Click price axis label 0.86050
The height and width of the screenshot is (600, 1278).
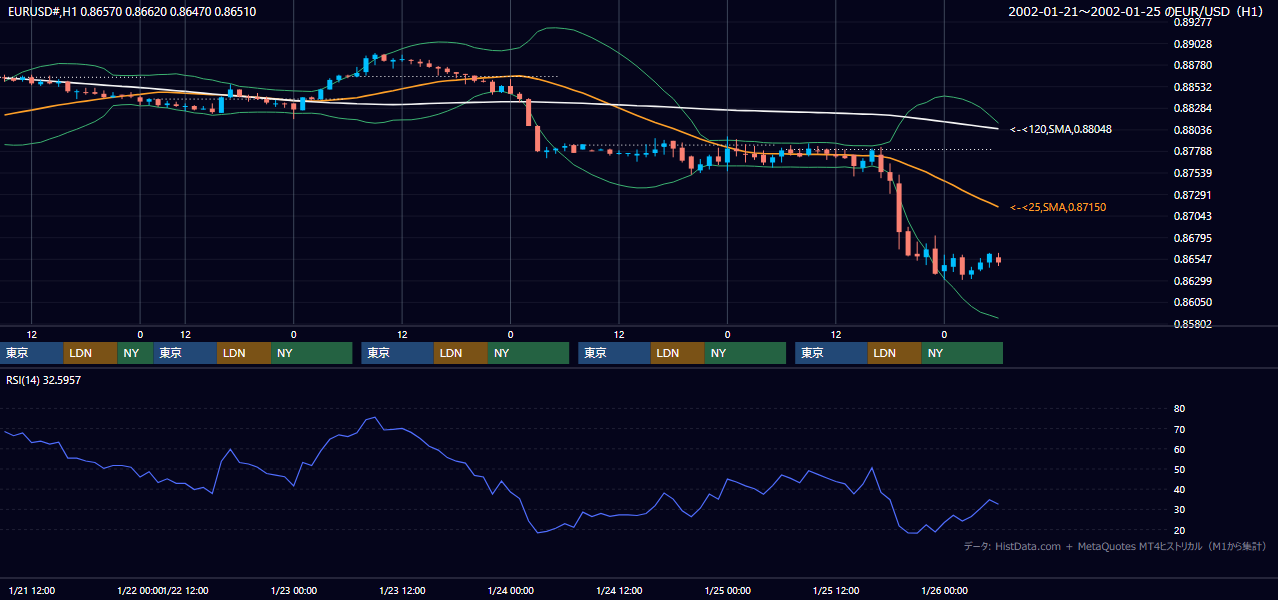coord(1192,303)
